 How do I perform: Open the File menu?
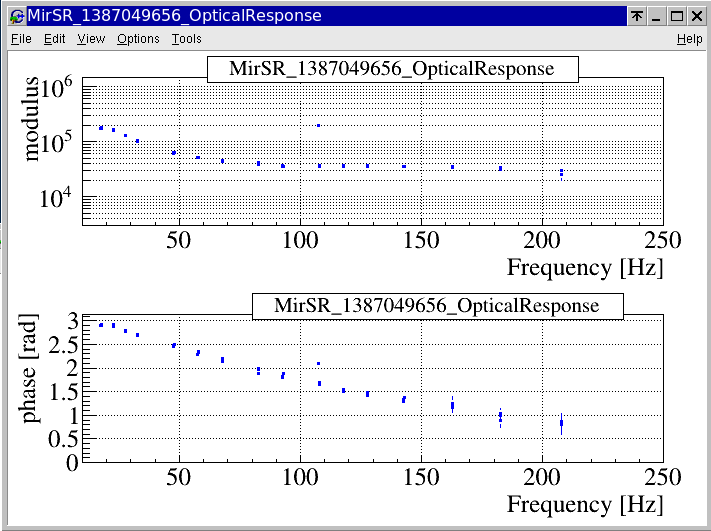pyautogui.click(x=21, y=39)
